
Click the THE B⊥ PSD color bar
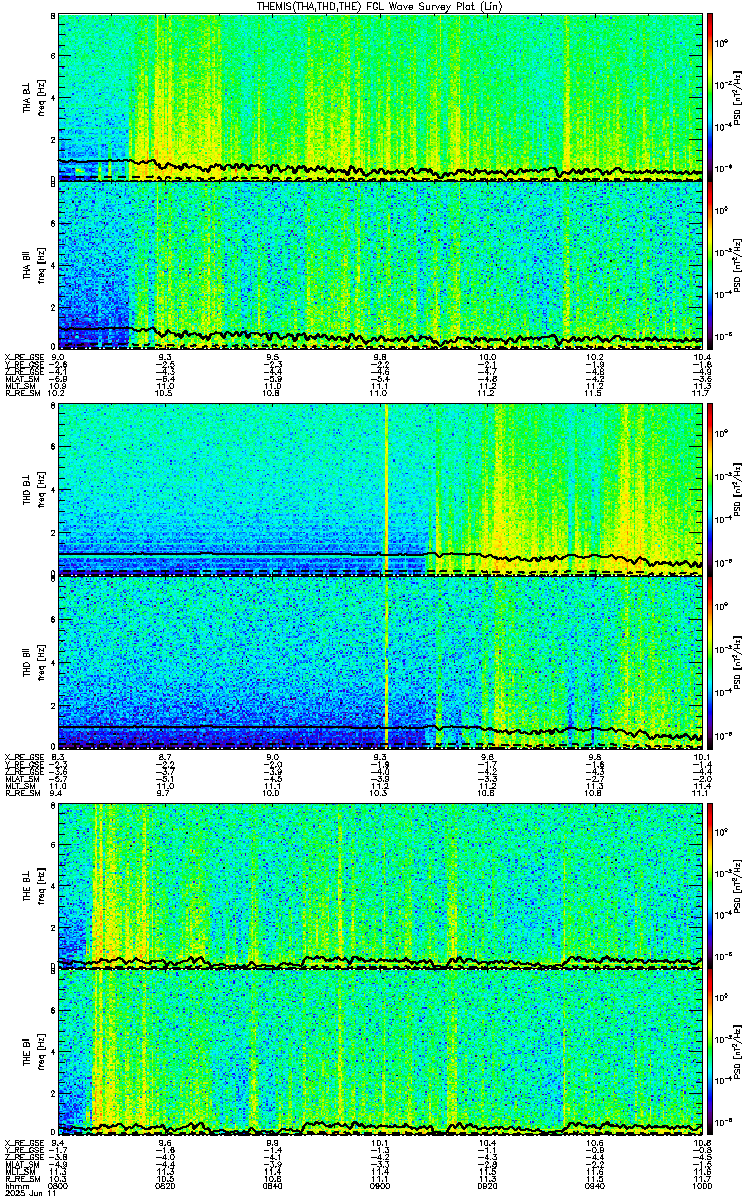click(709, 884)
